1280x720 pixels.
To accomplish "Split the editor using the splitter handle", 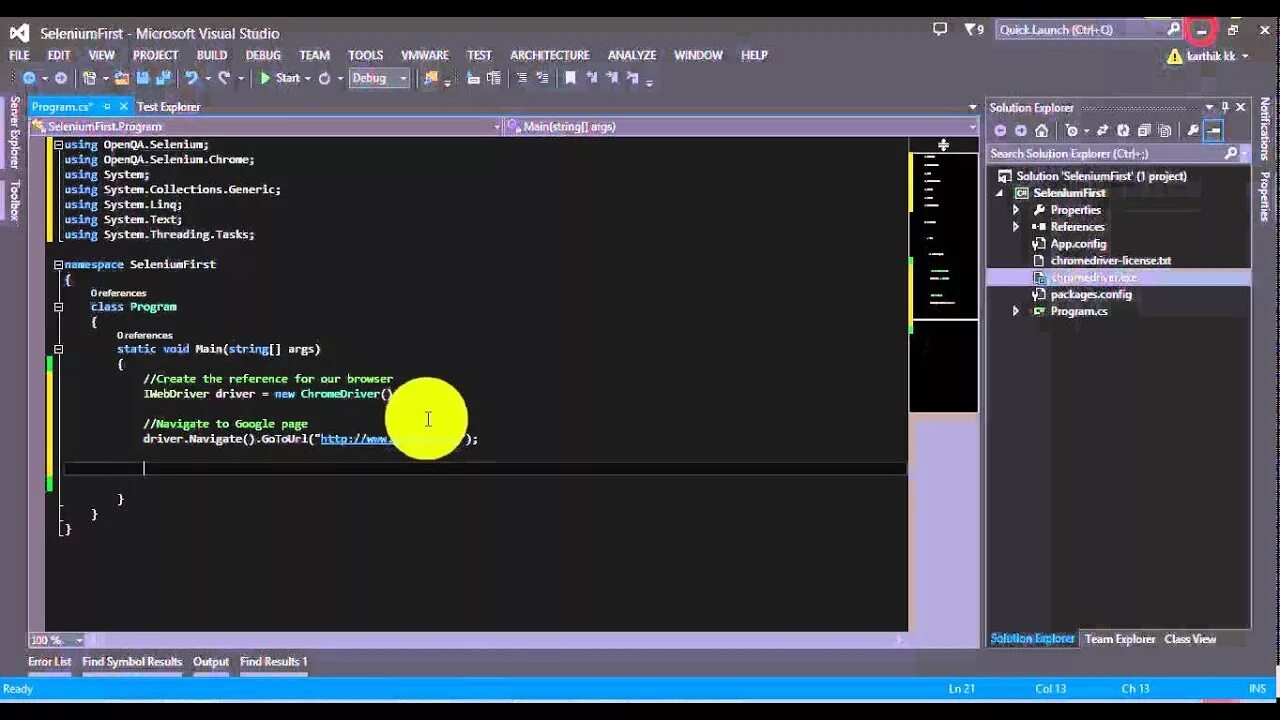I will pos(943,145).
